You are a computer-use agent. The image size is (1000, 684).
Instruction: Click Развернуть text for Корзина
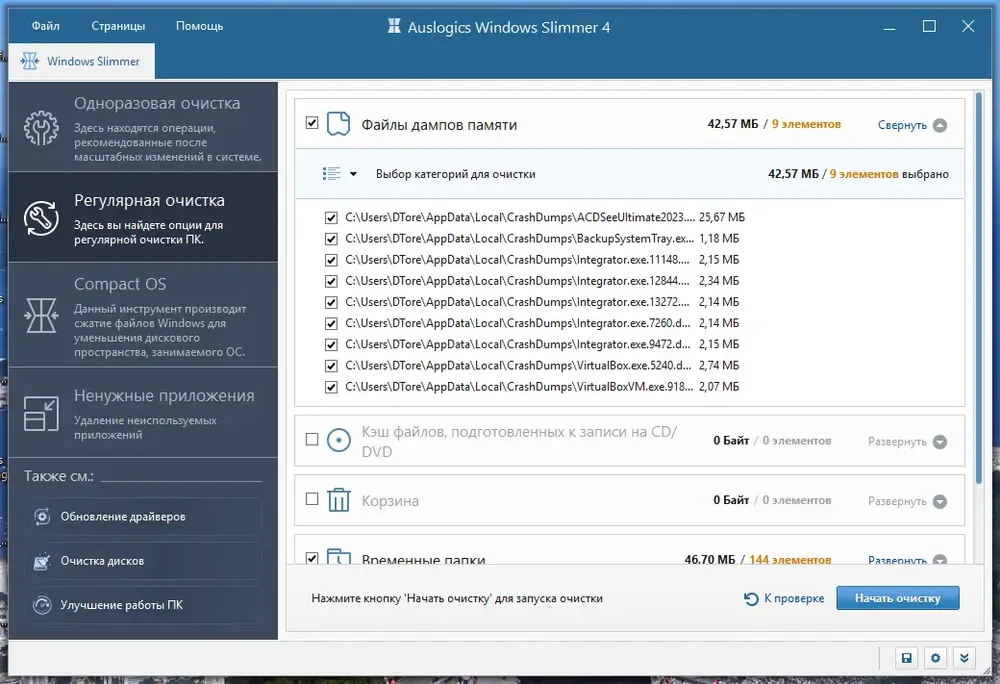(x=897, y=501)
